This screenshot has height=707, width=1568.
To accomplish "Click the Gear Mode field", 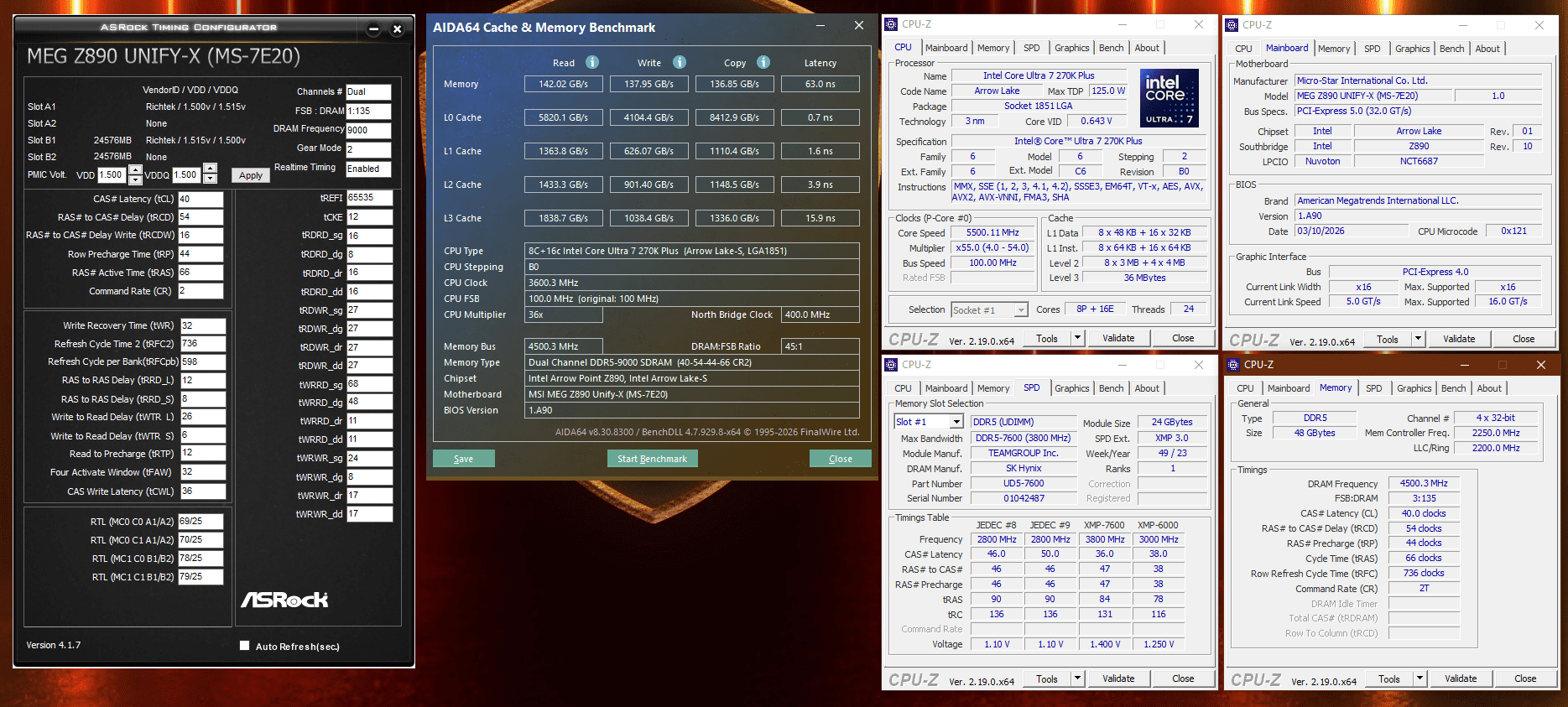I will point(368,149).
